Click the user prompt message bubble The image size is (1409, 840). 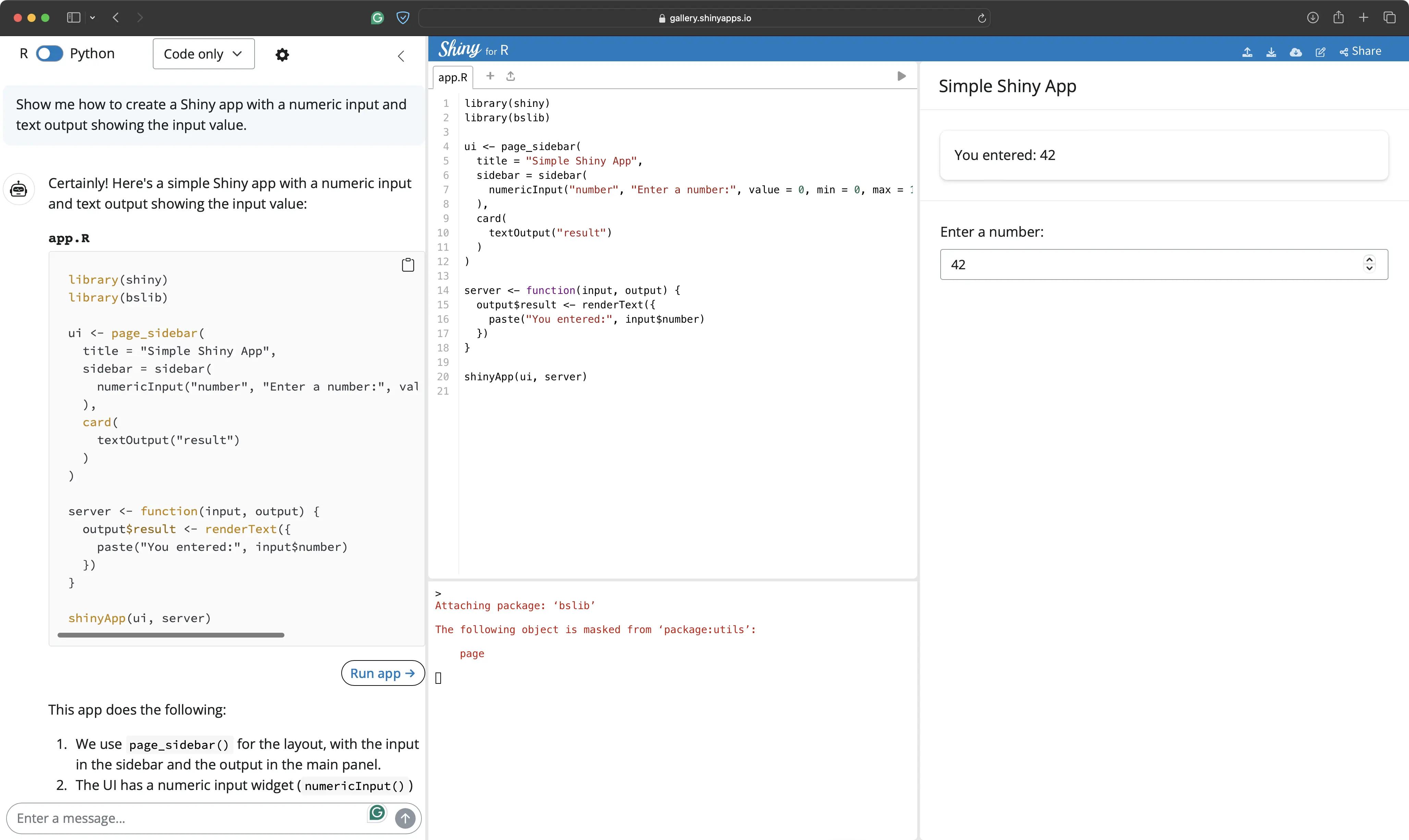click(x=213, y=115)
